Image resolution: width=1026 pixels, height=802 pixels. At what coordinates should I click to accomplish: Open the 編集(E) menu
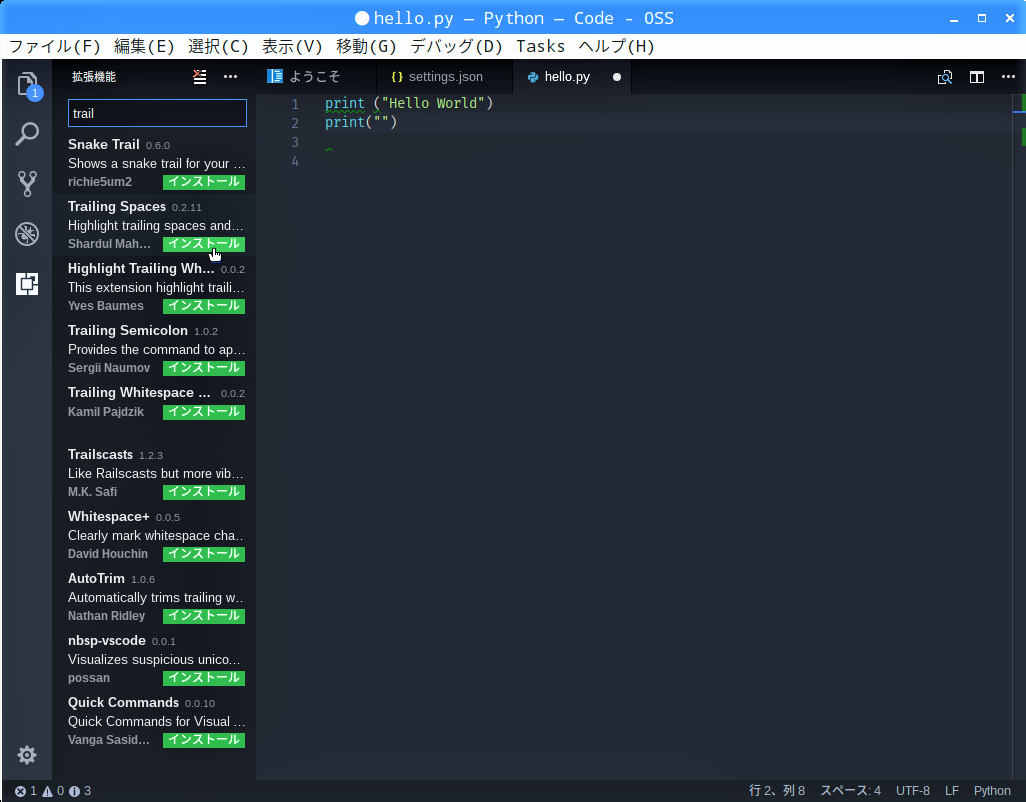144,46
